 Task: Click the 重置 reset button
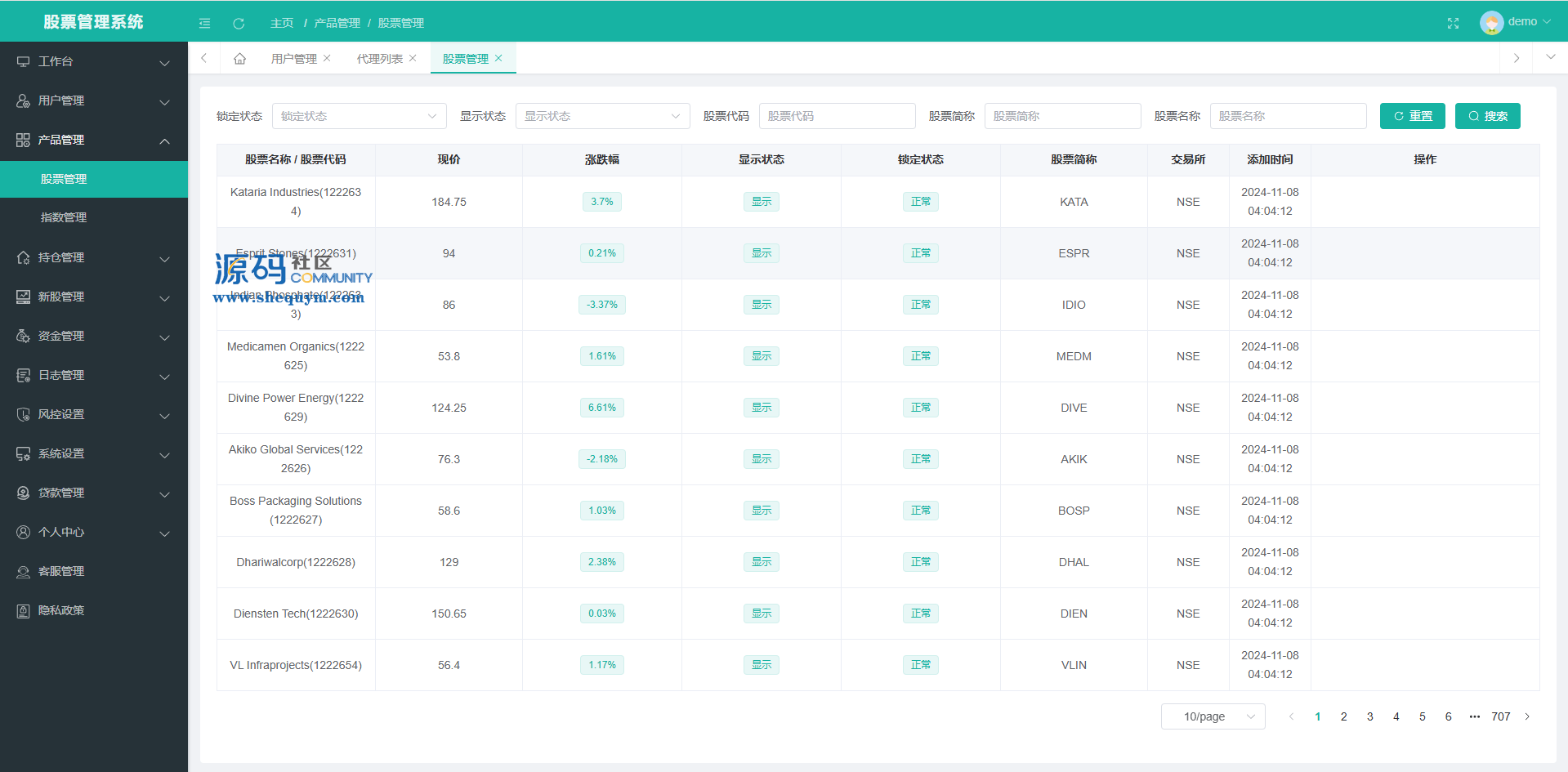[x=1412, y=116]
